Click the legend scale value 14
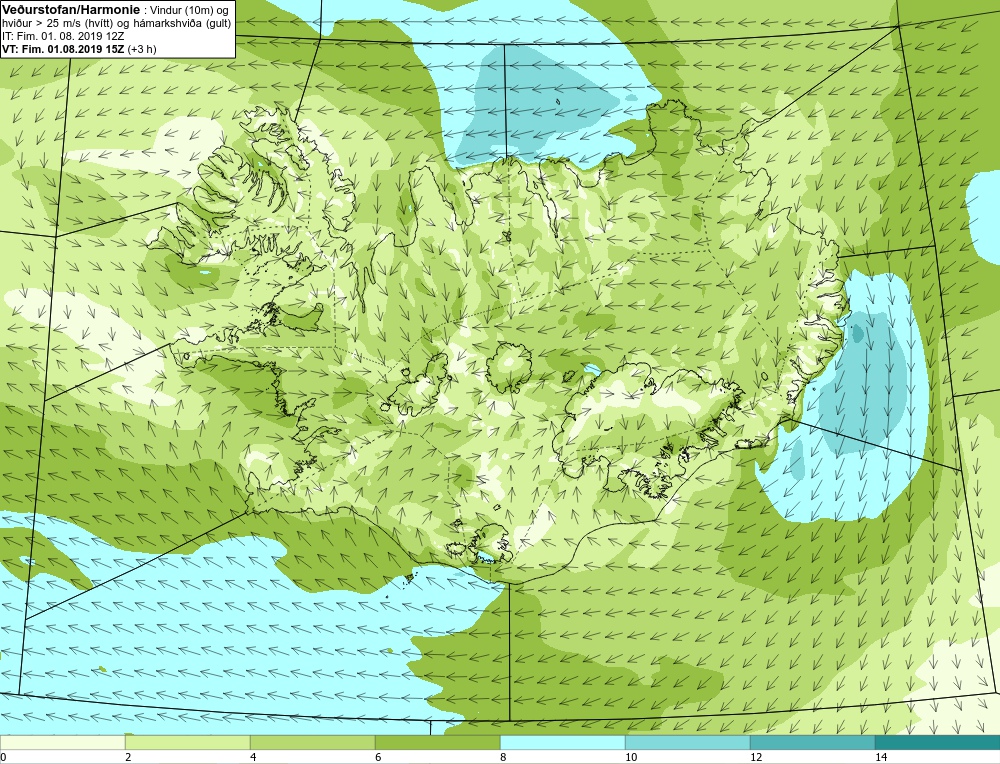This screenshot has height=764, width=1000. pyautogui.click(x=881, y=757)
